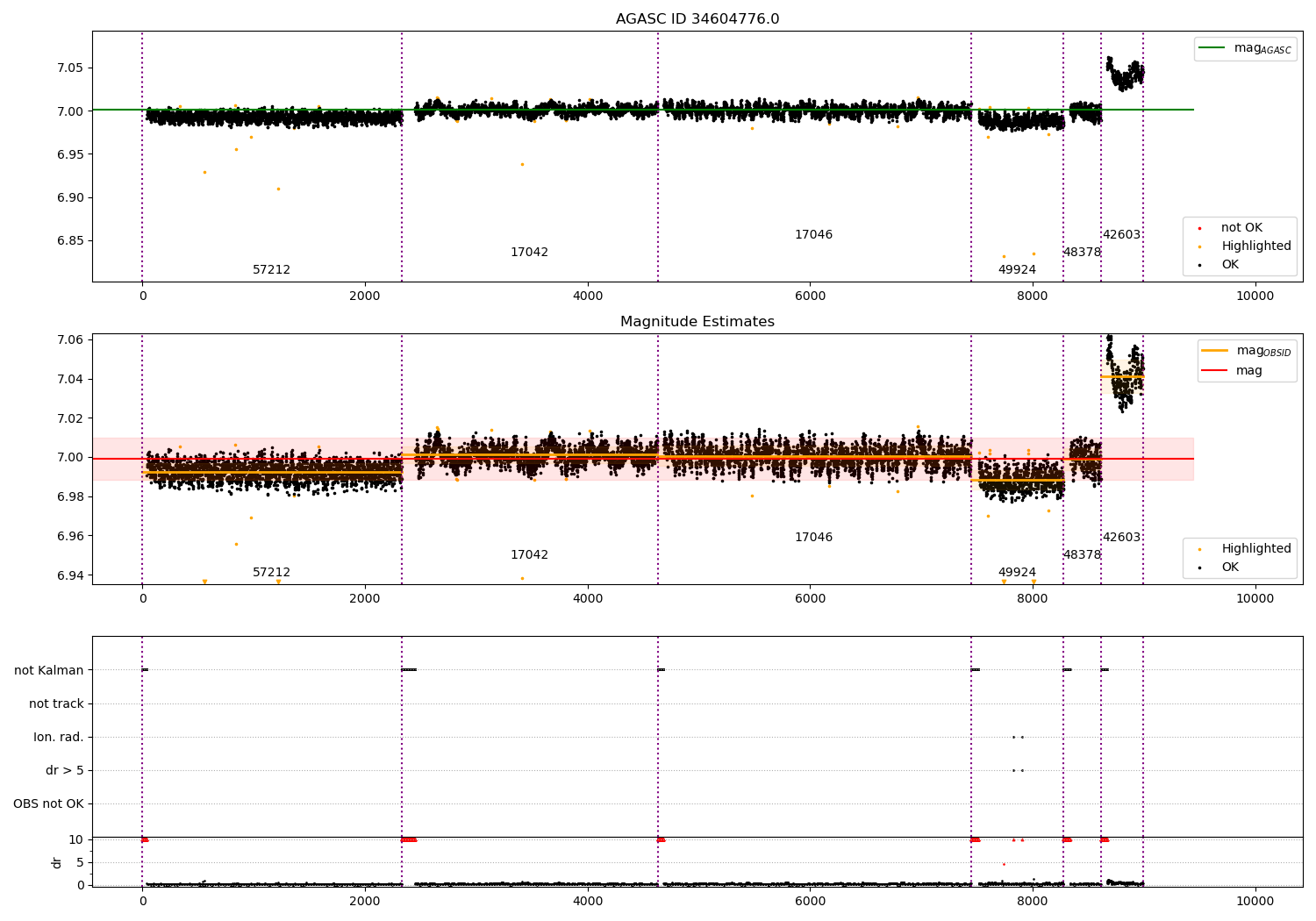This screenshot has height=921, width=1316.
Task: Click y-axis tick 7.04 in middle plot
Action: [x=69, y=380]
